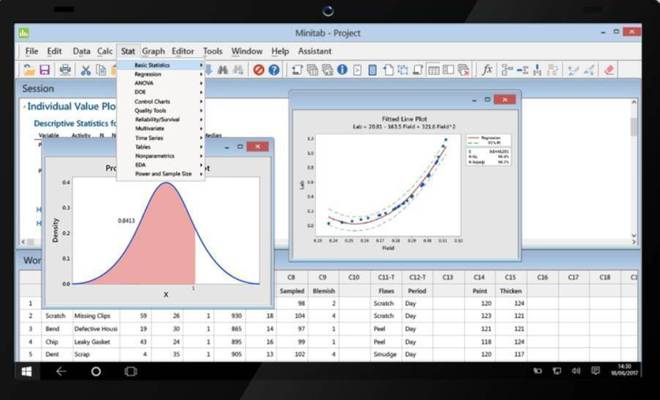Open a project with the folder icon
660x400 pixels.
pyautogui.click(x=29, y=70)
